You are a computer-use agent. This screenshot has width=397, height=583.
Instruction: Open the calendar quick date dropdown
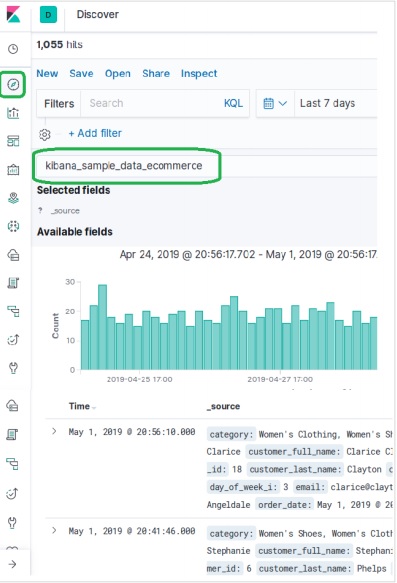[x=275, y=103]
